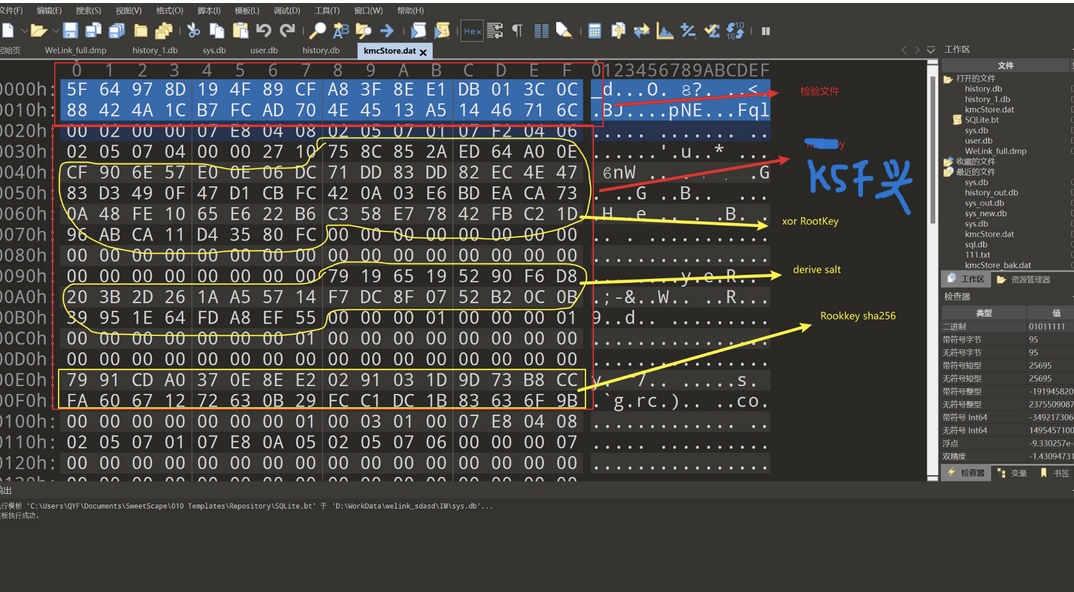
Task: Select WeLink_full.dmp in workspace tree
Action: point(995,151)
